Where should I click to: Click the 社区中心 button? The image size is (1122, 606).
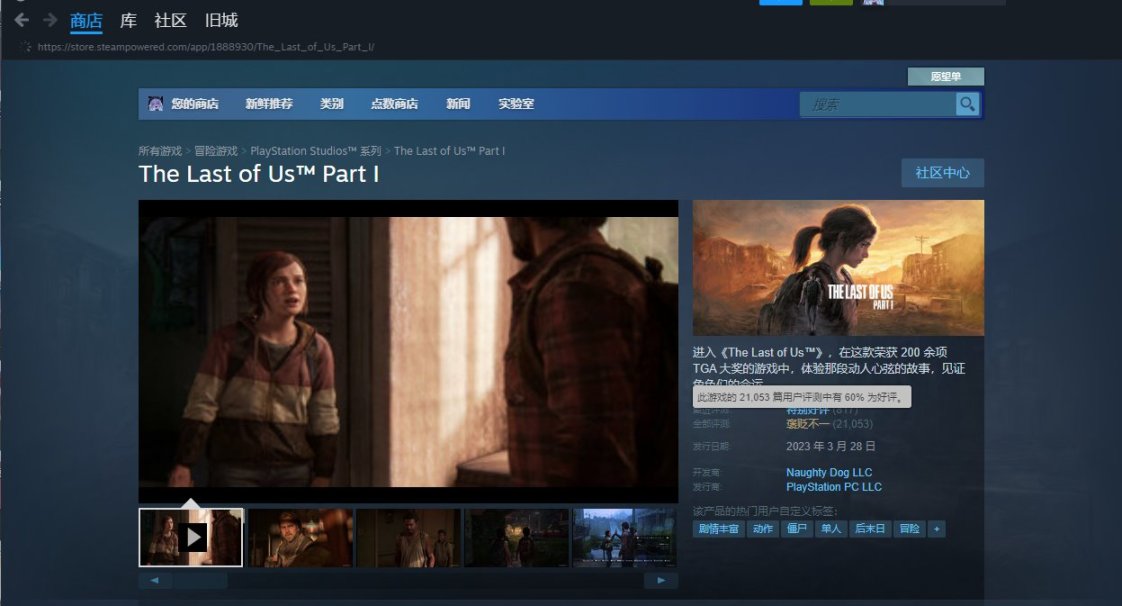(942, 173)
